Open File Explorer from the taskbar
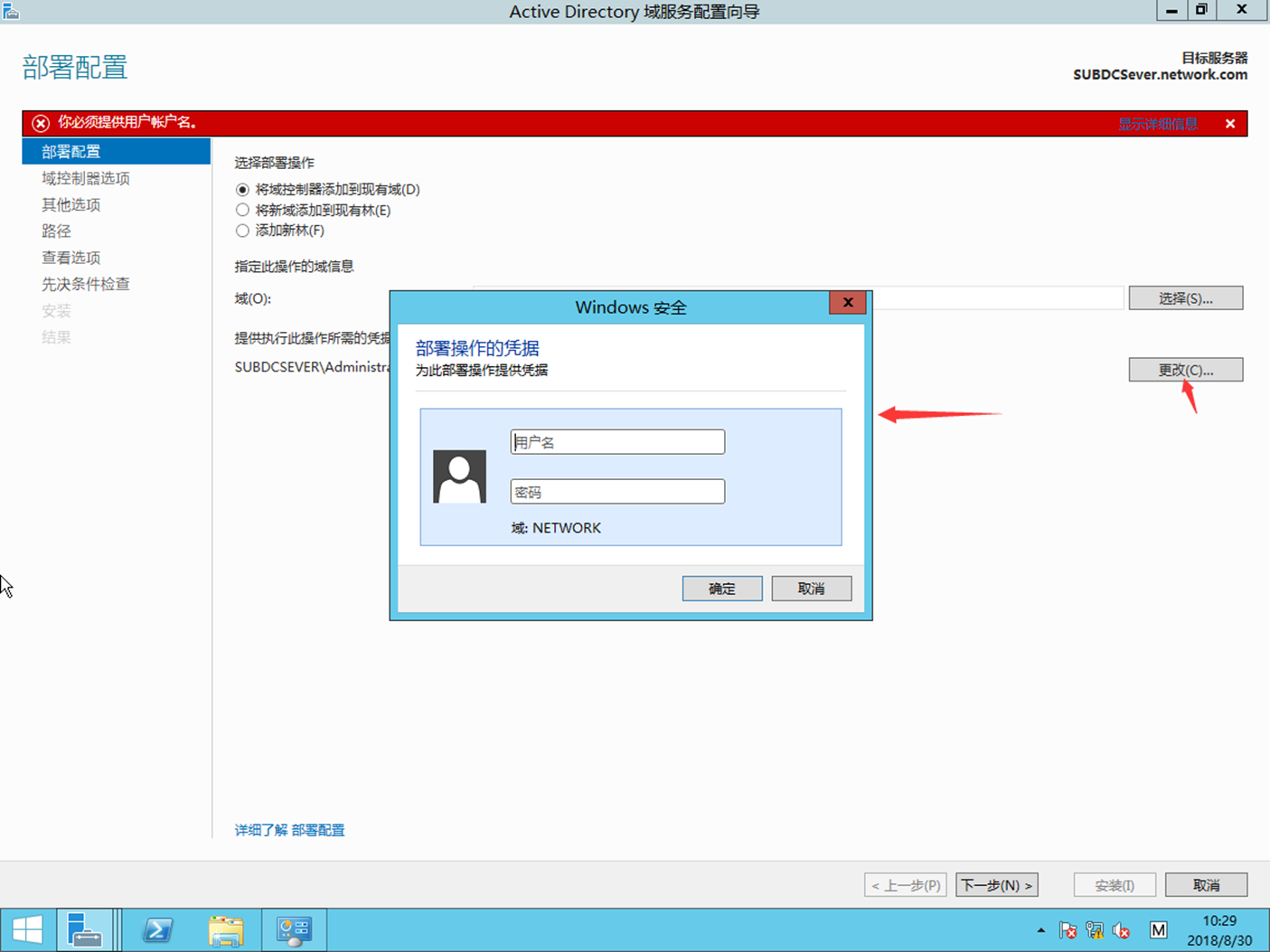The image size is (1270, 952). pos(226,930)
